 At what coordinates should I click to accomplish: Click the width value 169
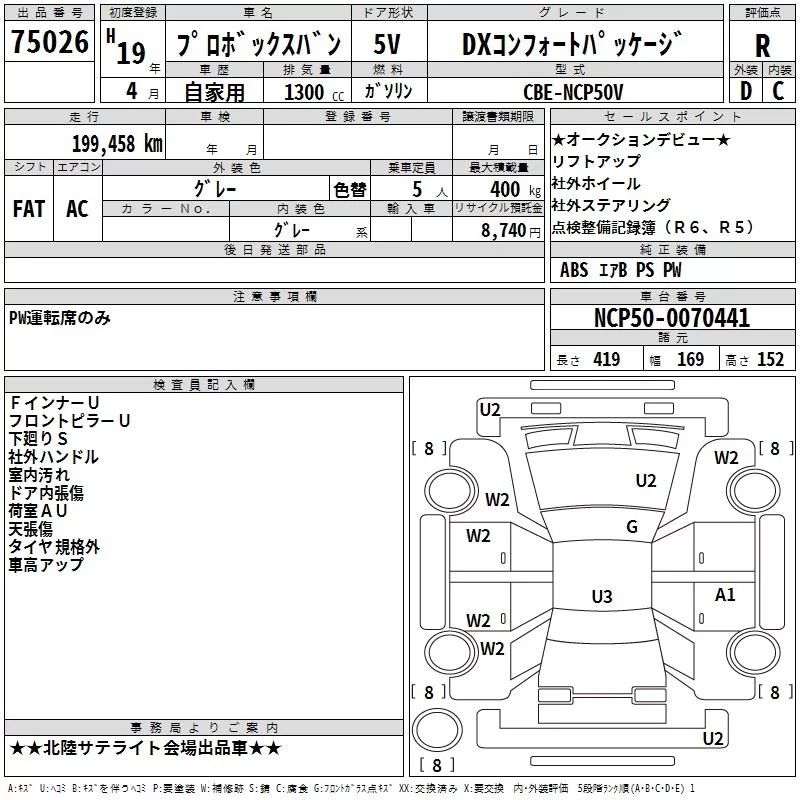click(690, 360)
